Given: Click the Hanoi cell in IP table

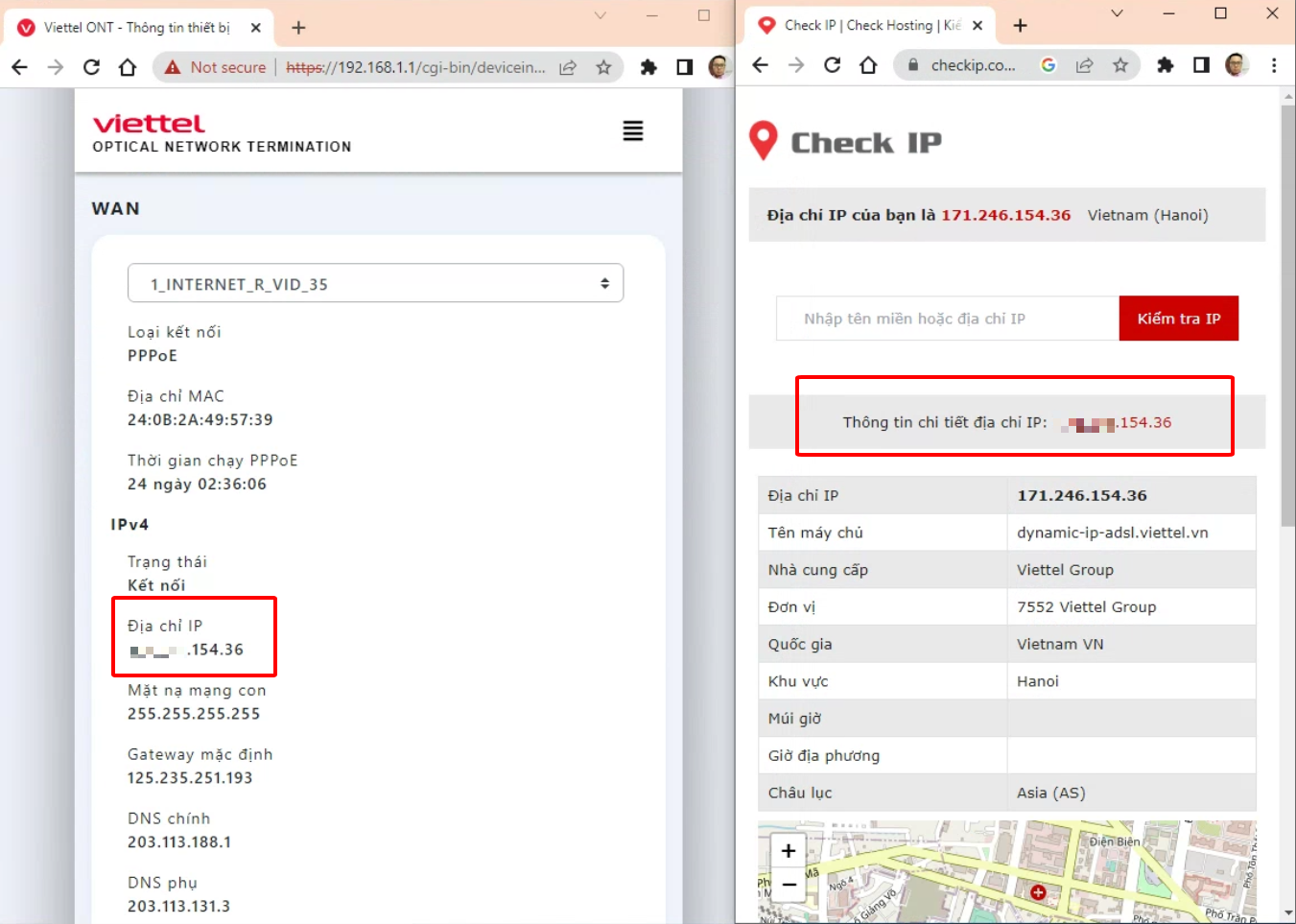Looking at the screenshot, I should coord(1132,681).
